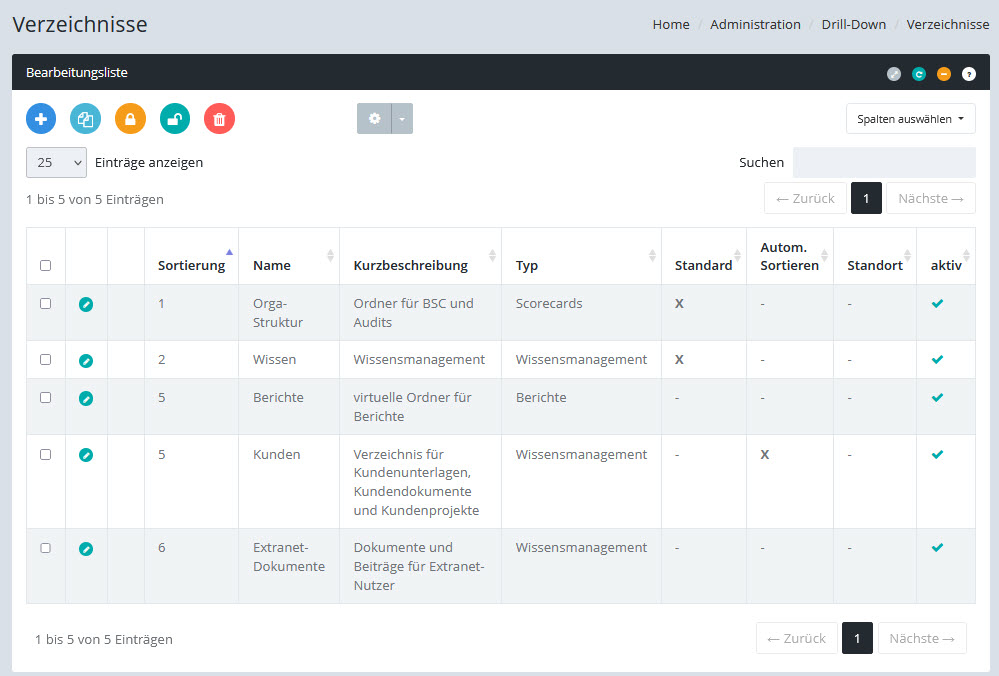This screenshot has width=999, height=676.
Task: Check the Orga-Struktur row checkbox
Action: [x=45, y=304]
